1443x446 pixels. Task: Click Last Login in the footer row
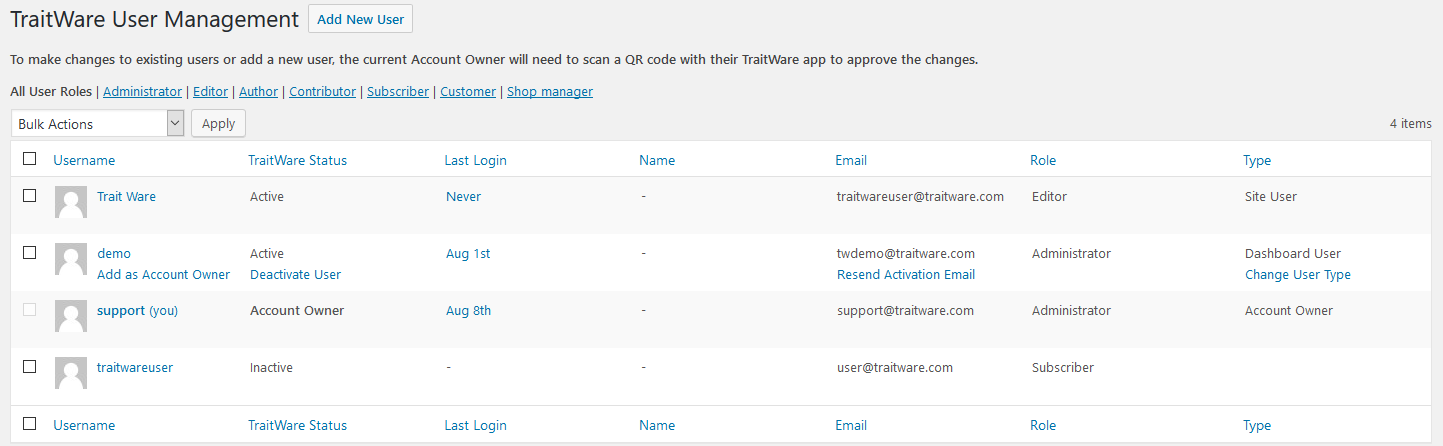tap(476, 425)
